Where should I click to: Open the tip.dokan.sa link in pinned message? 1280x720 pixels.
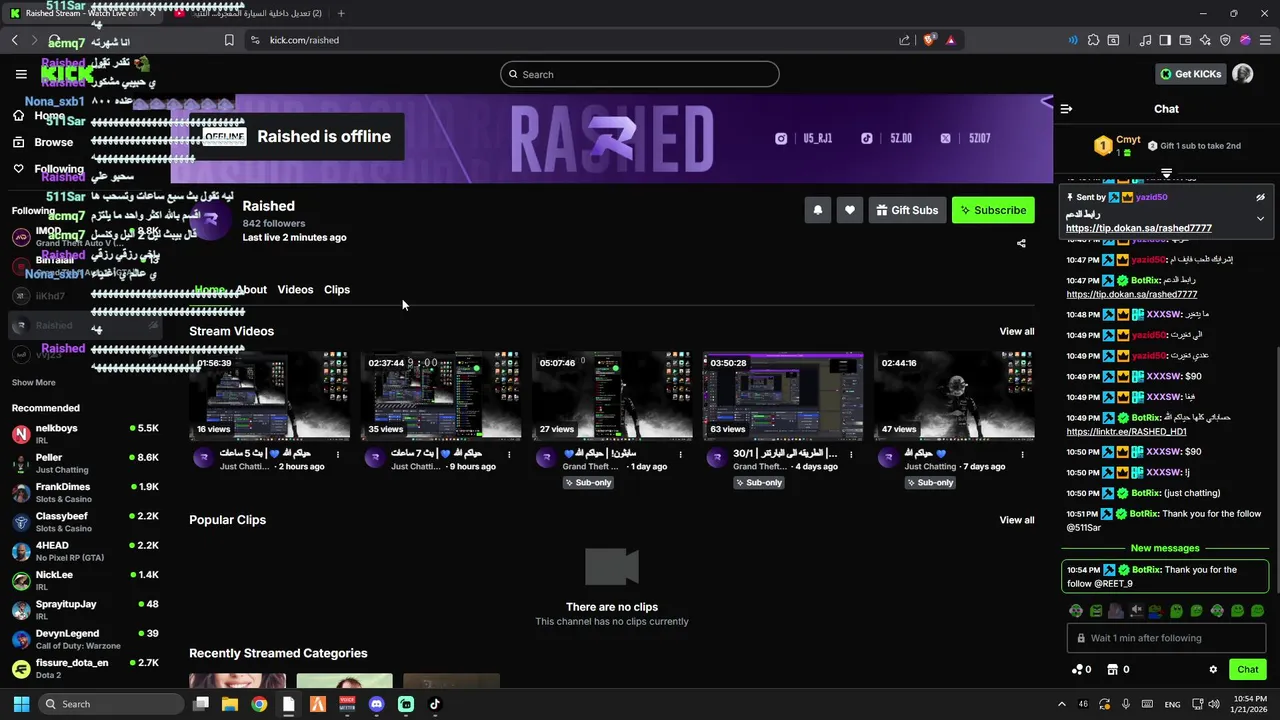(x=1139, y=228)
